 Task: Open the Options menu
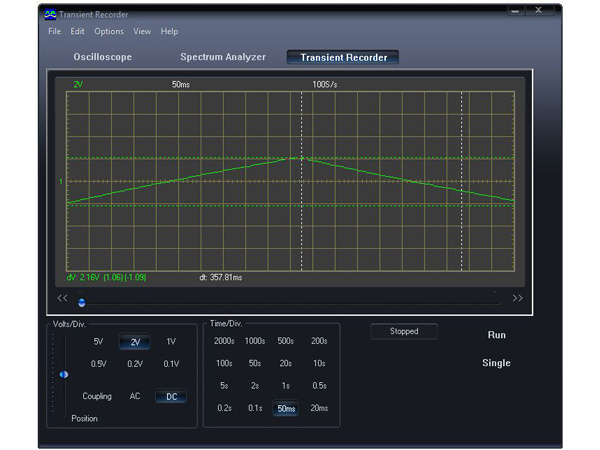pos(109,32)
